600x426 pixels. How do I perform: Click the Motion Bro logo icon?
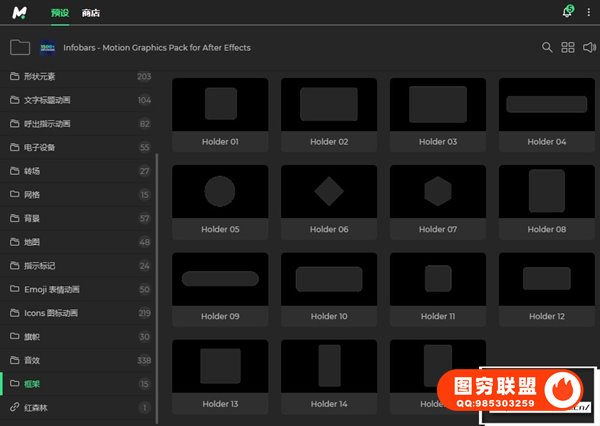click(20, 12)
